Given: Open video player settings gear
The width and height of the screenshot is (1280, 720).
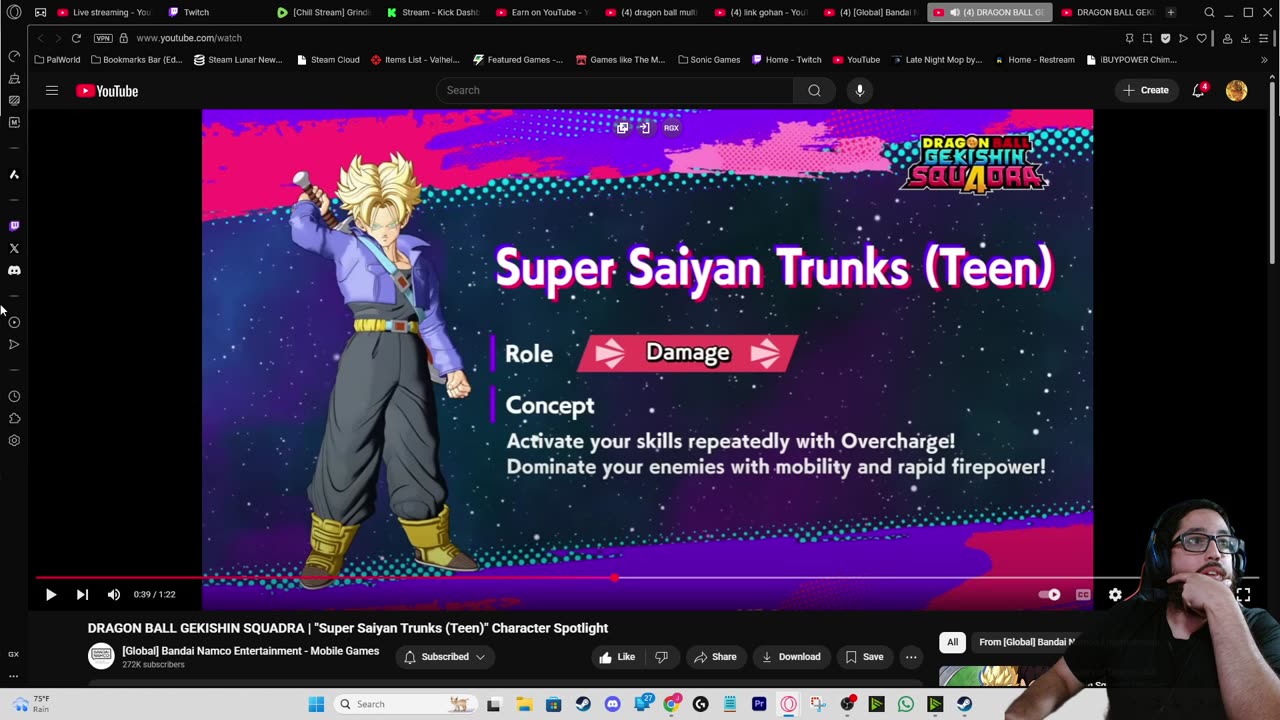Looking at the screenshot, I should [1115, 594].
